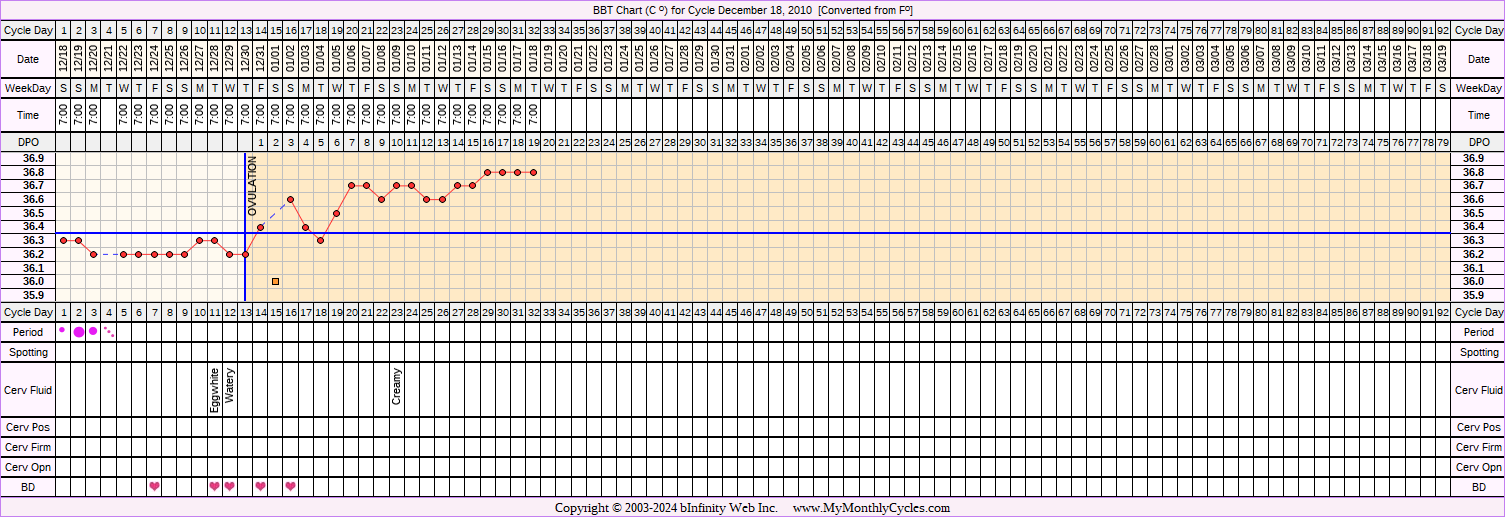Click the orange square marker on cycle day 15
The image size is (1505, 517).
pos(275,282)
